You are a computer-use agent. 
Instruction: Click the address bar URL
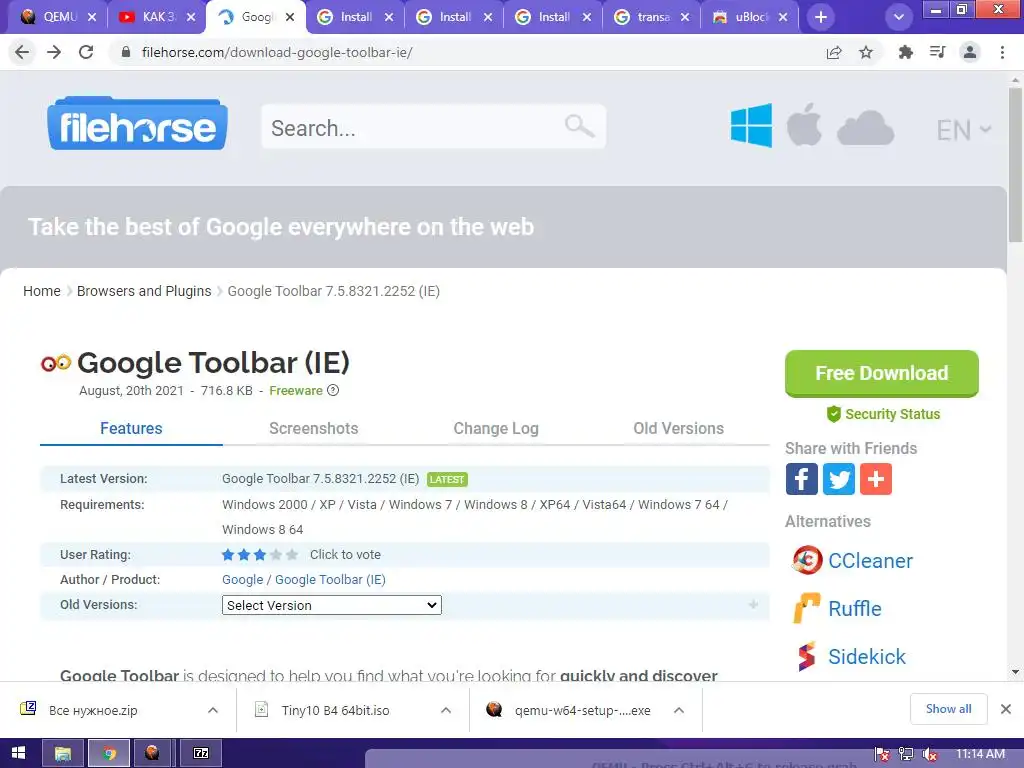click(277, 52)
